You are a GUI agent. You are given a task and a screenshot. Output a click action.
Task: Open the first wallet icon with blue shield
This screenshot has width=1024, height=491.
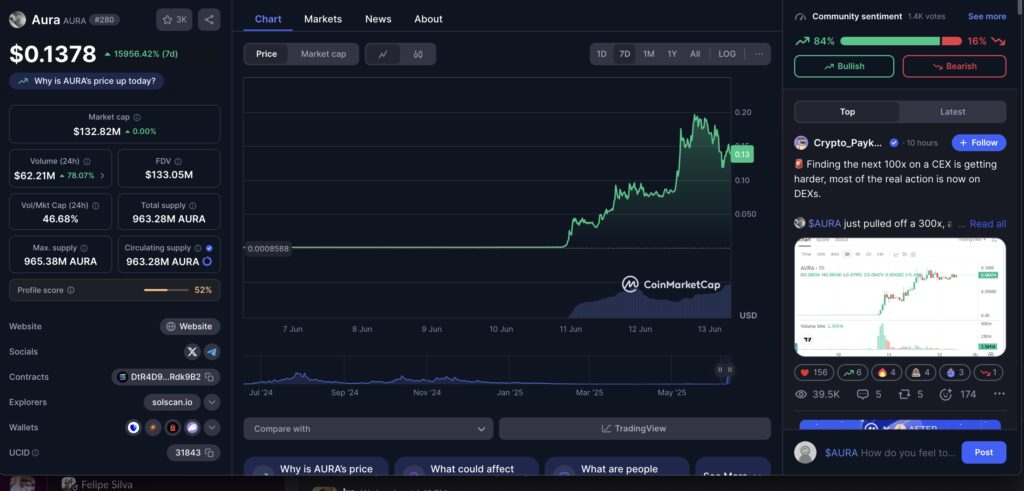[133, 428]
